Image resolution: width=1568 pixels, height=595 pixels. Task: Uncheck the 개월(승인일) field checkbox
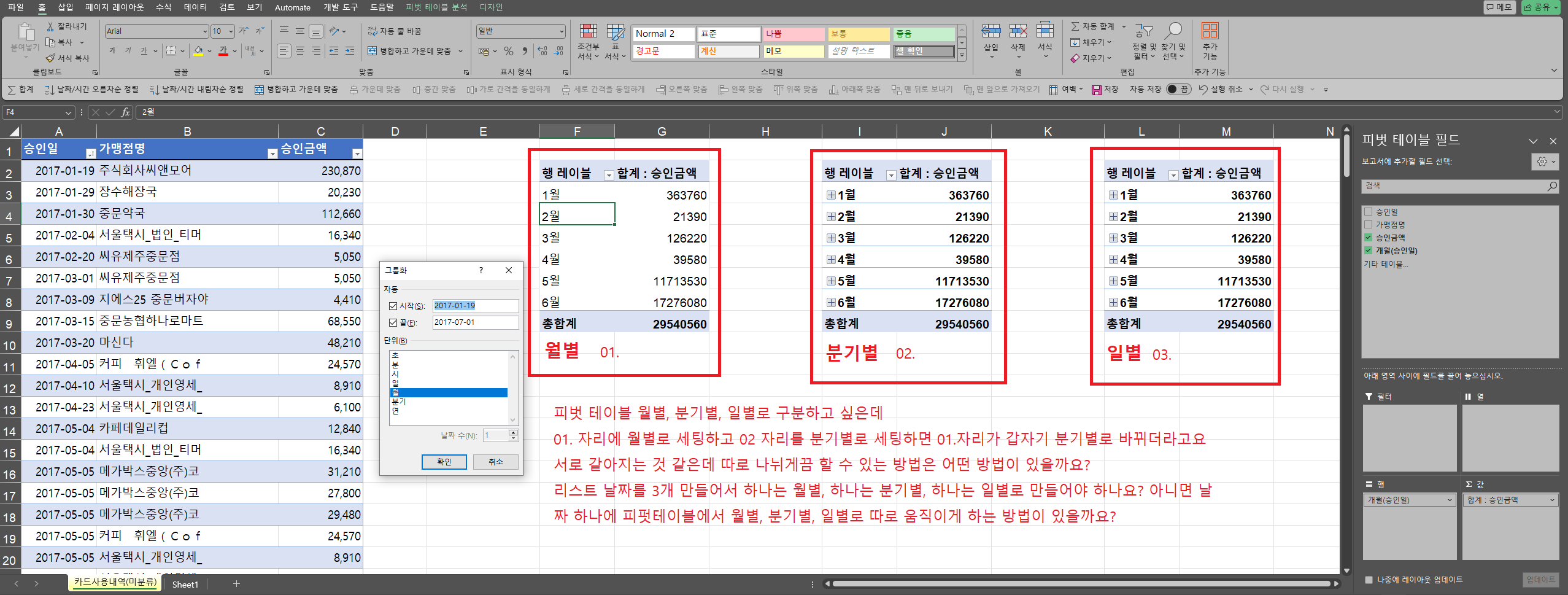click(x=1368, y=251)
